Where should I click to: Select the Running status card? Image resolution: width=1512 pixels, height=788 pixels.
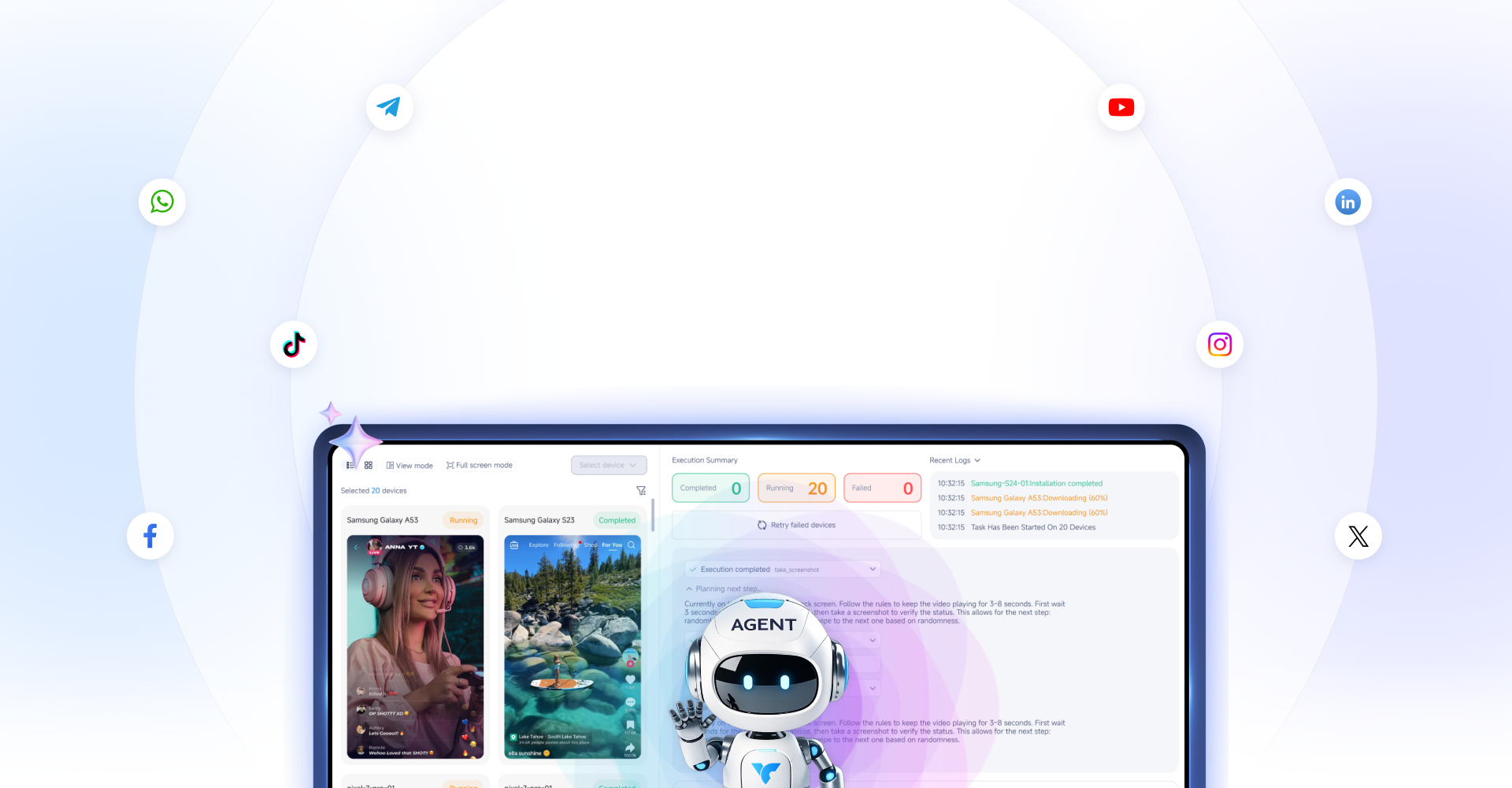point(795,489)
